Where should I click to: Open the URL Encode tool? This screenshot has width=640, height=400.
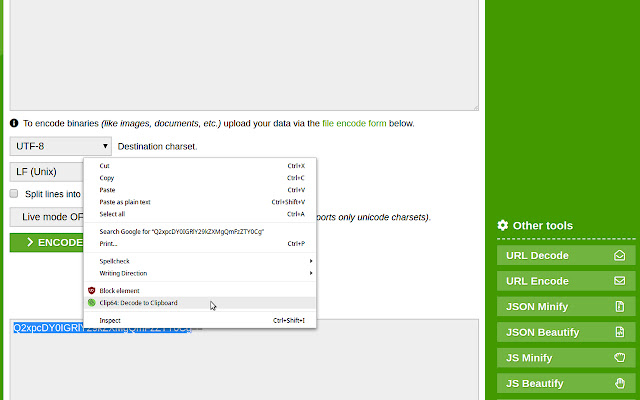(x=566, y=281)
